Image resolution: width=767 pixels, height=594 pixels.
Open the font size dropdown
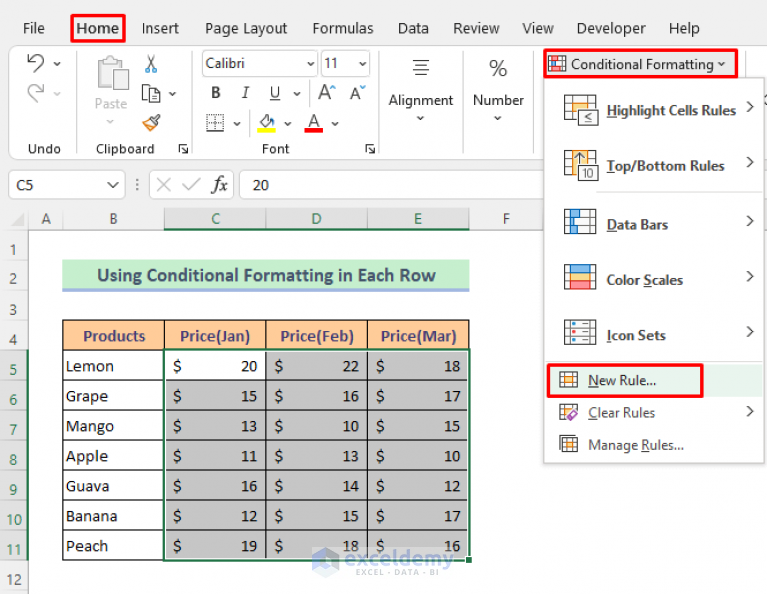coord(362,64)
